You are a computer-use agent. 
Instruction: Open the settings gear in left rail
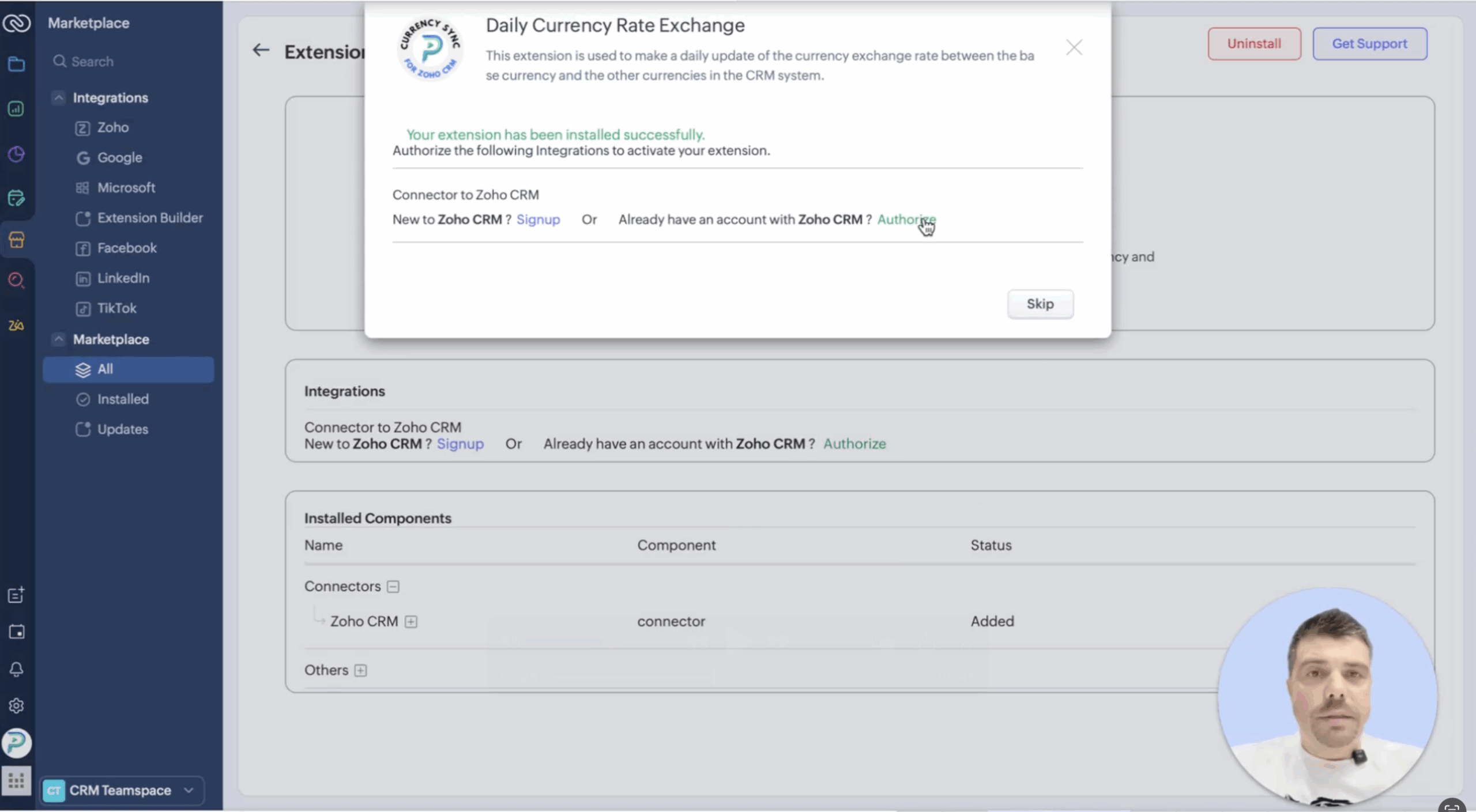tap(16, 706)
